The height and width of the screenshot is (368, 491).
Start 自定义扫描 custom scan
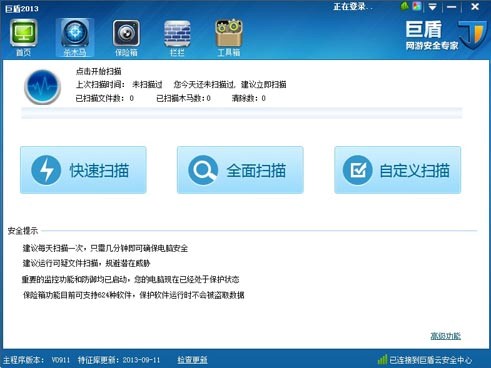tap(398, 170)
